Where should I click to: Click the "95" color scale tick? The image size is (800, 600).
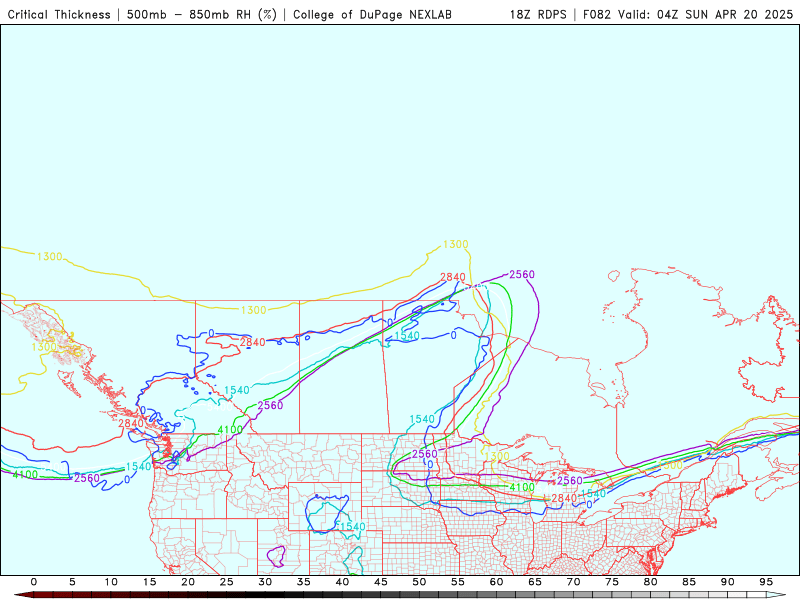click(766, 582)
